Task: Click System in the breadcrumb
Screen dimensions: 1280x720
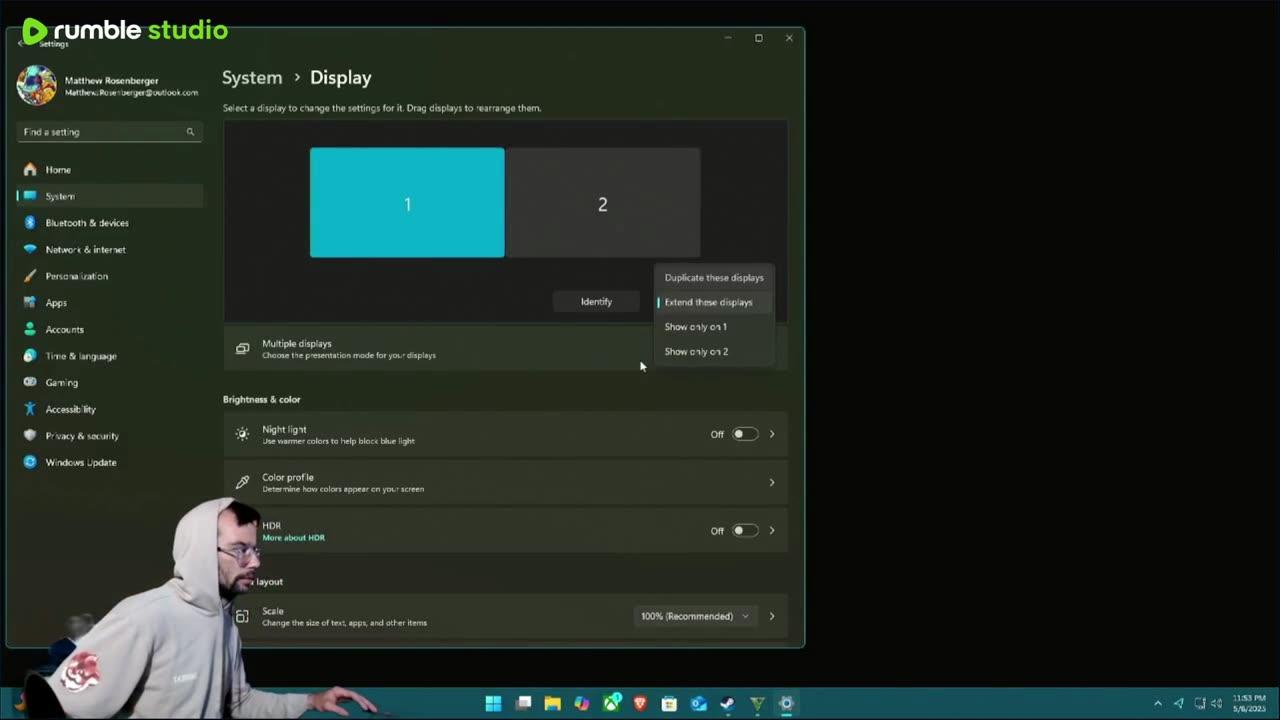Action: pyautogui.click(x=252, y=77)
